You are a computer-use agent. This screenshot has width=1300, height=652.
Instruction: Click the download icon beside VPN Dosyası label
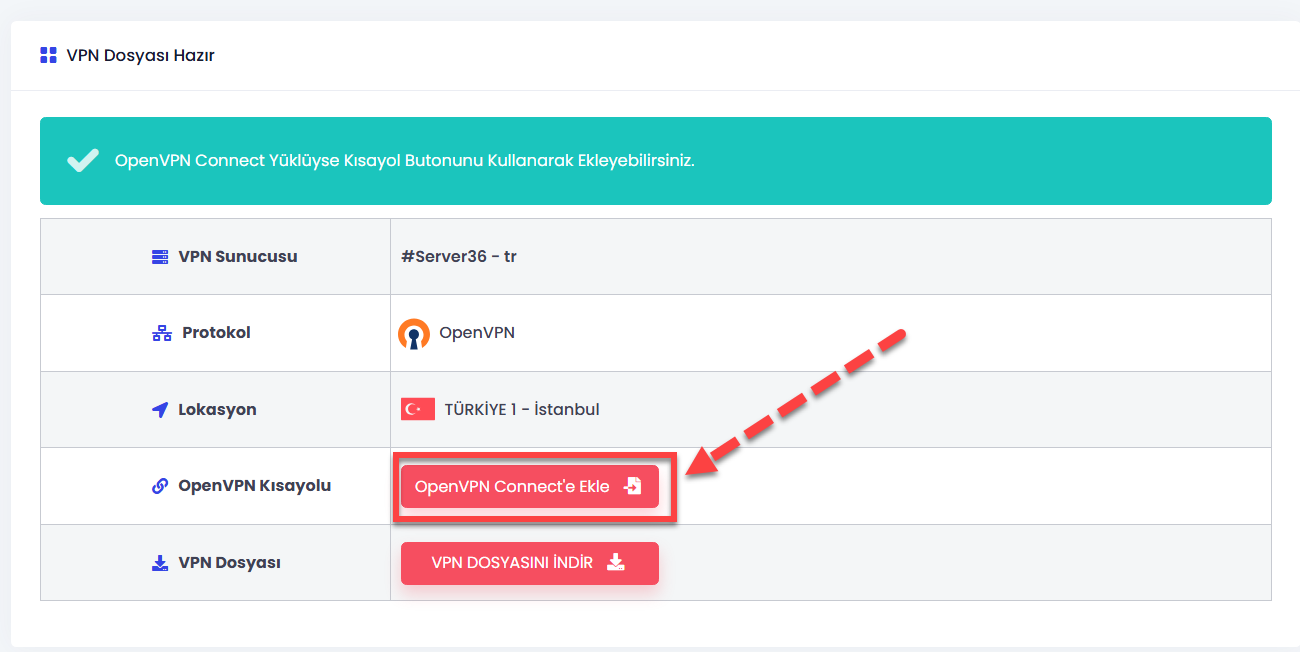coord(160,563)
